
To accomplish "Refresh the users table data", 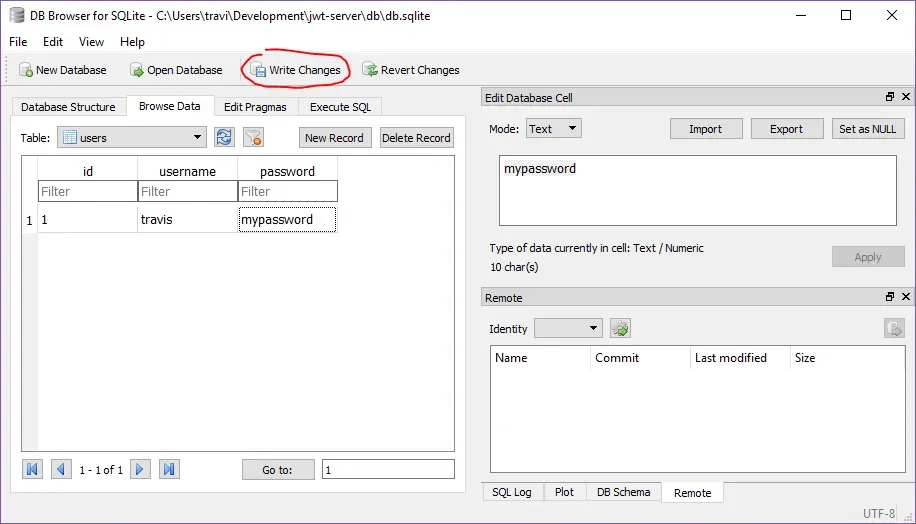I will [x=225, y=138].
